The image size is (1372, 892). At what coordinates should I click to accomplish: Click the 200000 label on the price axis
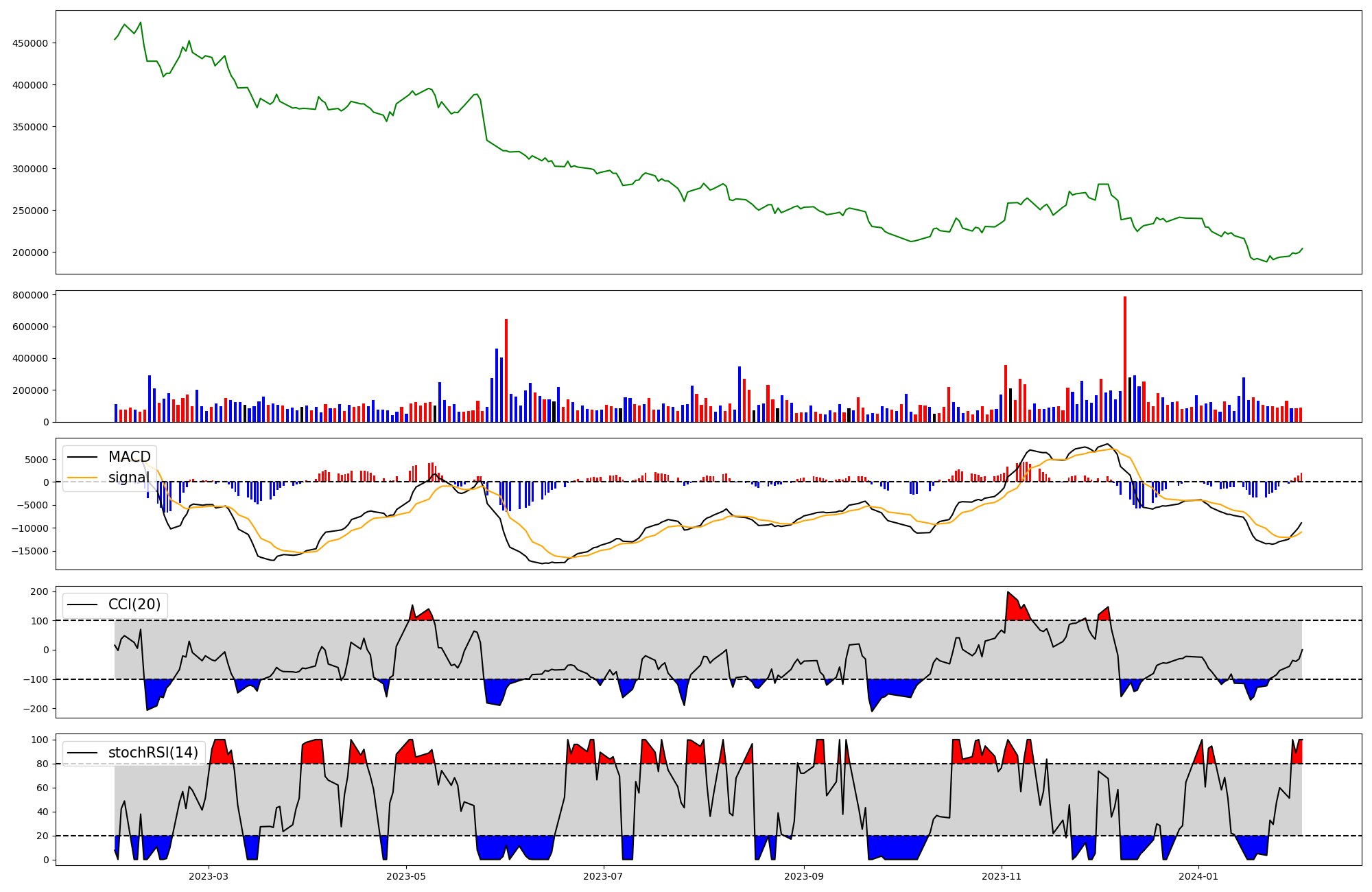30,253
